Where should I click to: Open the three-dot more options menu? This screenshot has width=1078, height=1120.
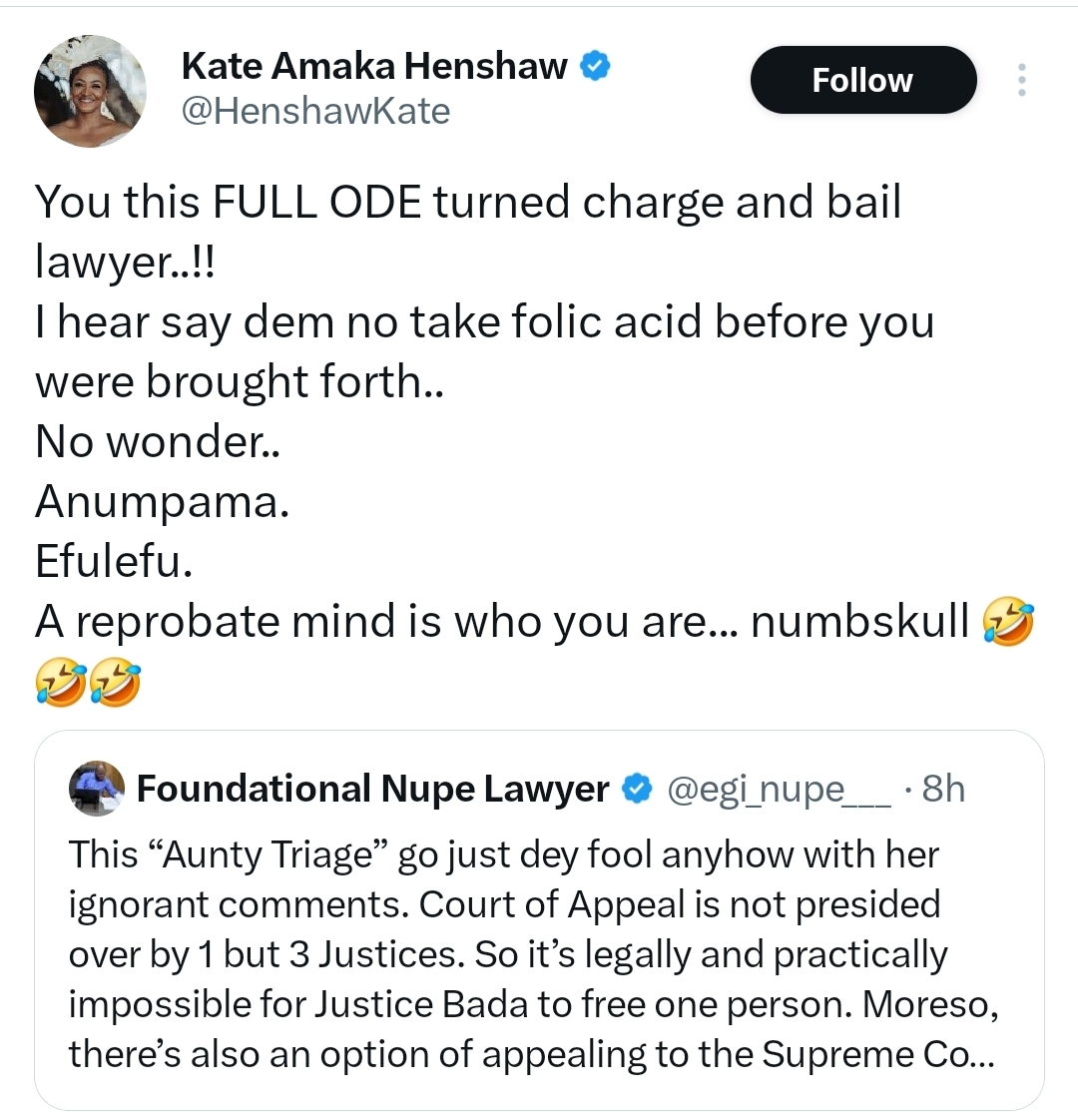coord(1022,80)
